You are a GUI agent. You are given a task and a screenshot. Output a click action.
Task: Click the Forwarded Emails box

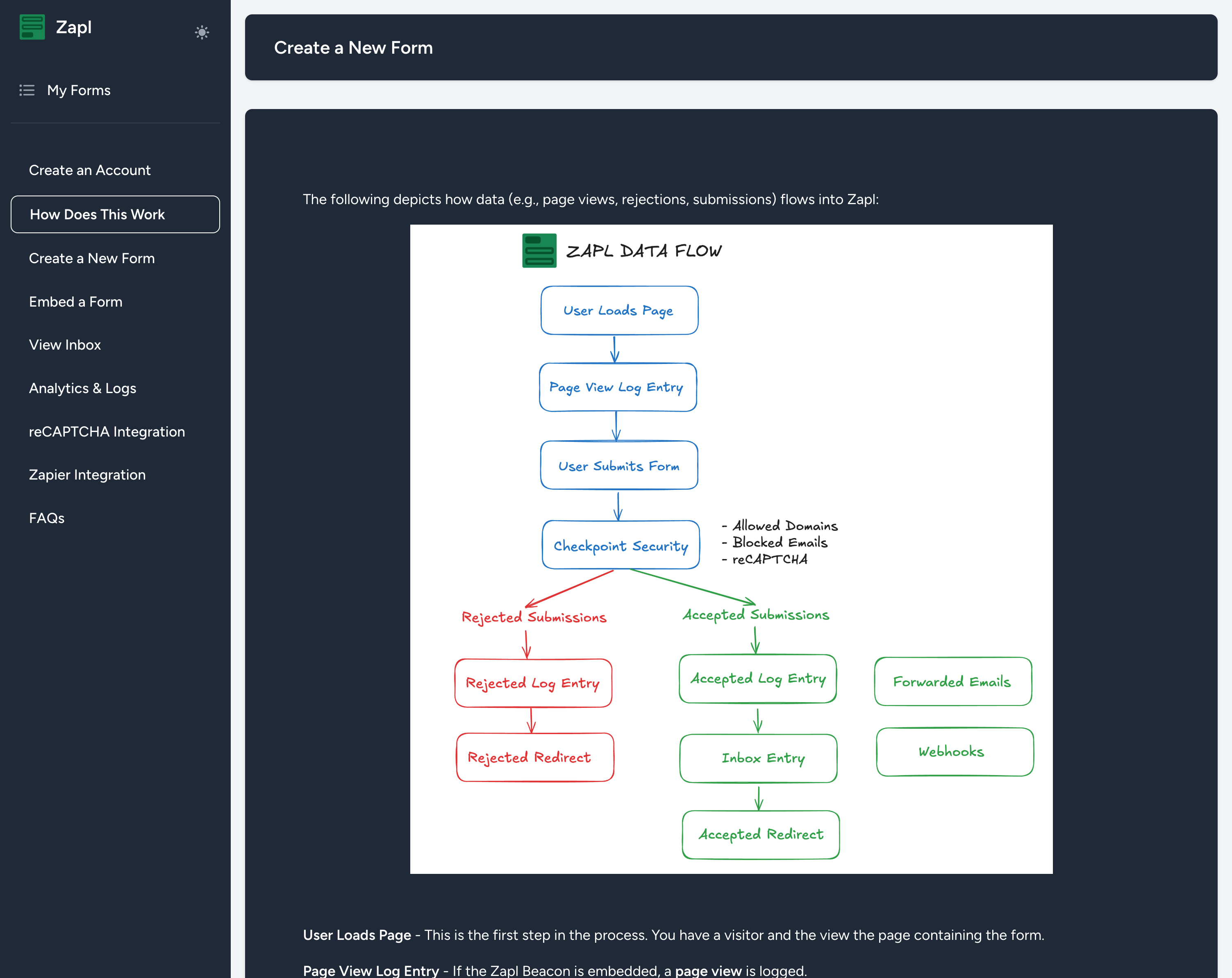[953, 681]
